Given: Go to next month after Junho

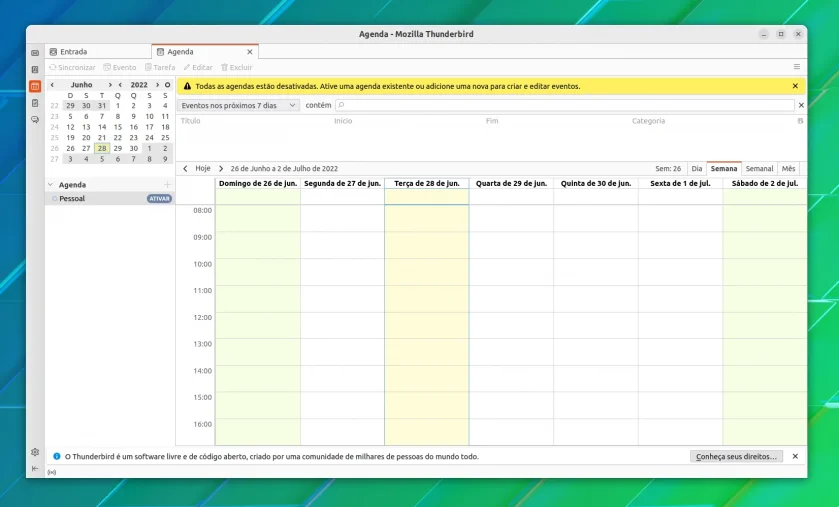Looking at the screenshot, I should tap(110, 85).
